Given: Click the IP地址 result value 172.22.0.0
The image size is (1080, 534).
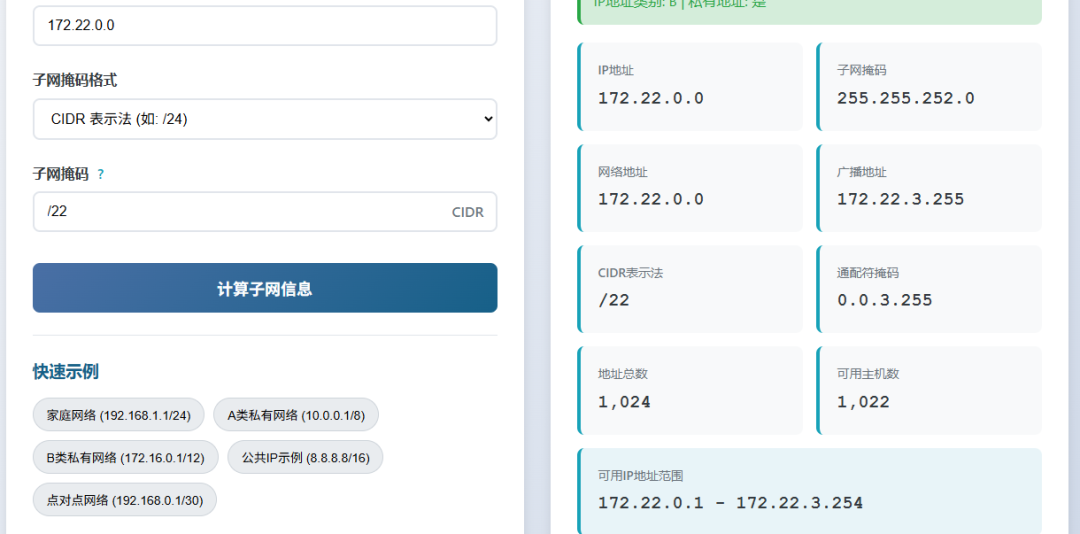Looking at the screenshot, I should click(x=651, y=98).
